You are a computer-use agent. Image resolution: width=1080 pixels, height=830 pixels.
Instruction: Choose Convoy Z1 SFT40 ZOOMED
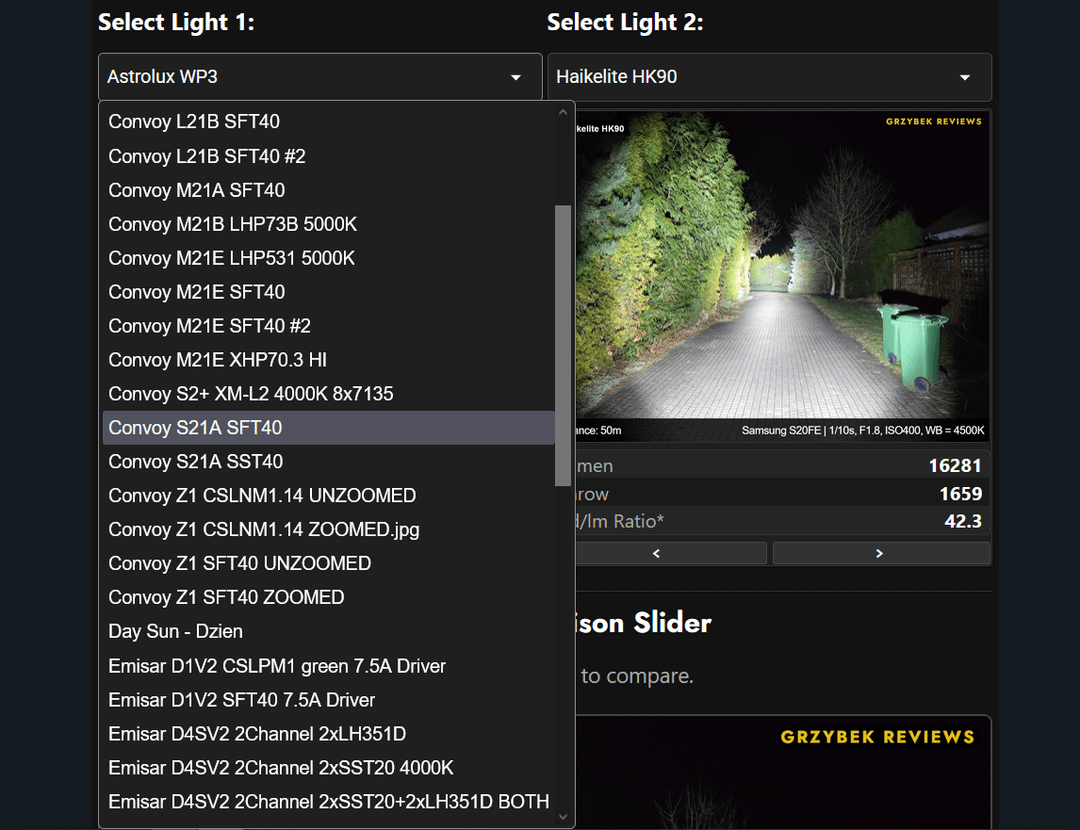[x=226, y=597]
